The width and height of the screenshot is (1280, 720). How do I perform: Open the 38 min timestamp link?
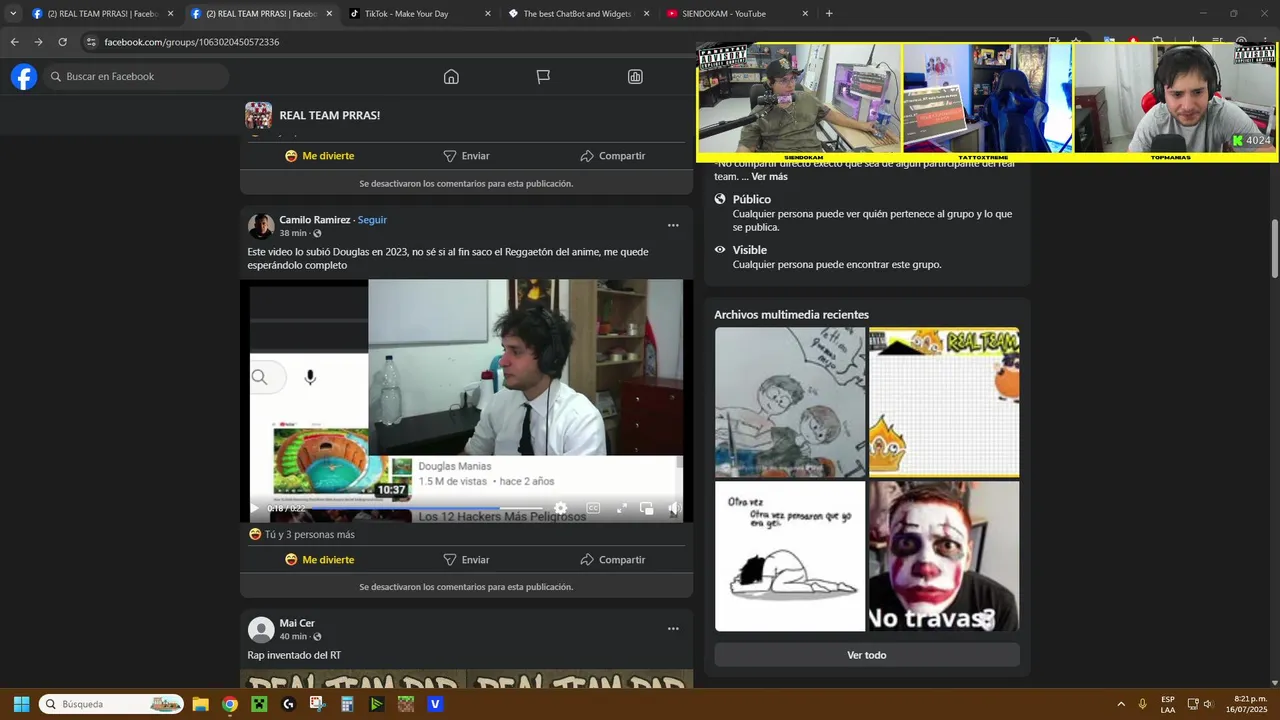point(293,233)
